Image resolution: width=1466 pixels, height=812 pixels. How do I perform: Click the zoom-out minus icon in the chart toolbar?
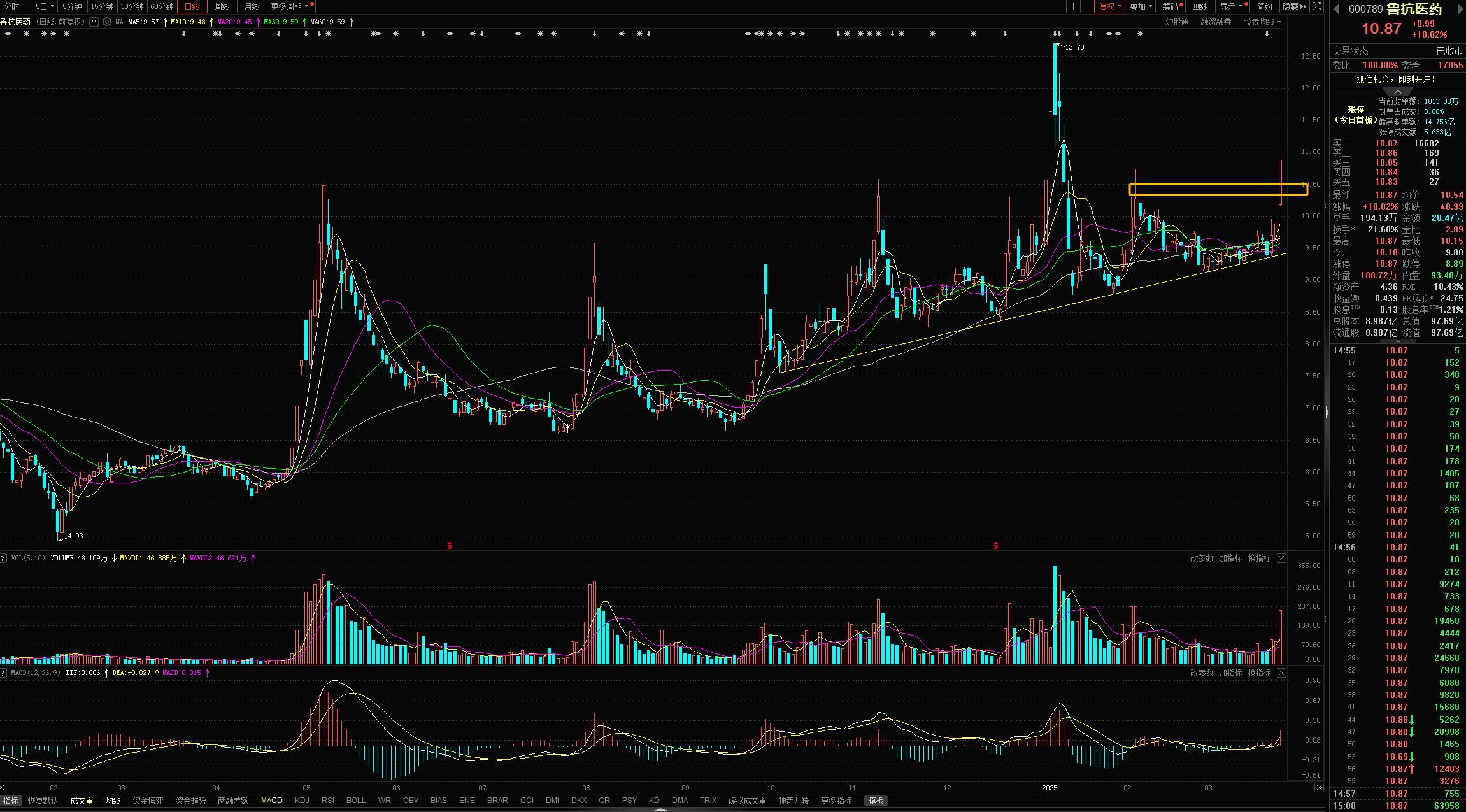(1087, 6)
